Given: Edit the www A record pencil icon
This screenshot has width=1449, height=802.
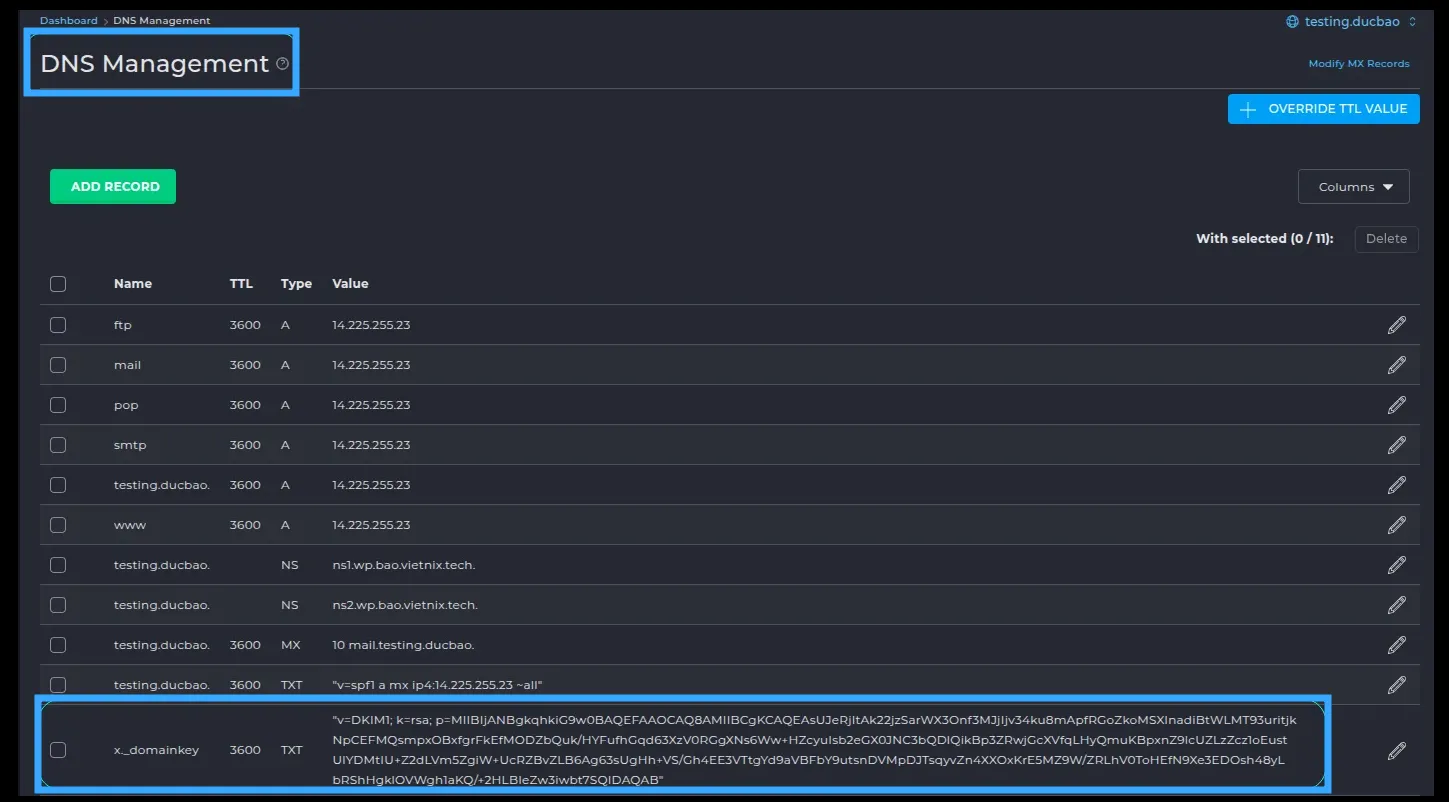Looking at the screenshot, I should click(x=1396, y=525).
